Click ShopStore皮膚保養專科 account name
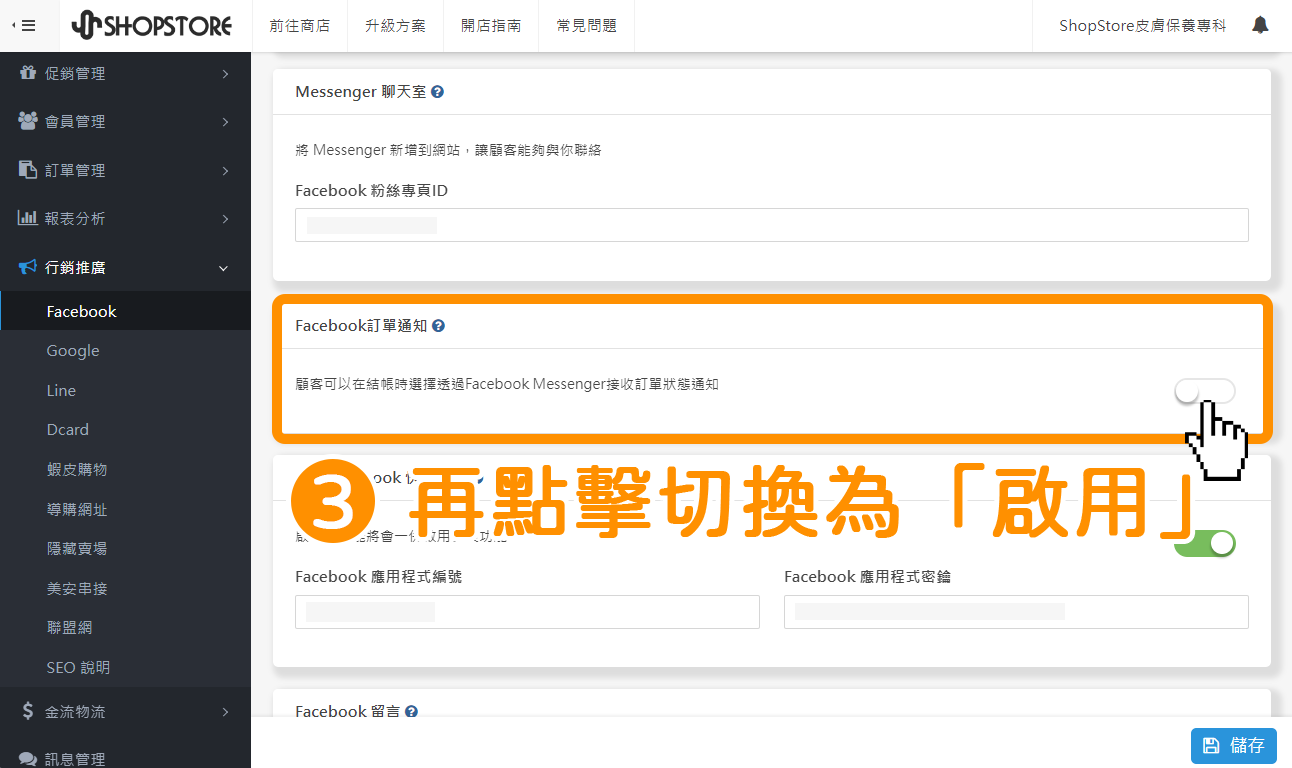This screenshot has height=768, width=1292. pos(1142,26)
